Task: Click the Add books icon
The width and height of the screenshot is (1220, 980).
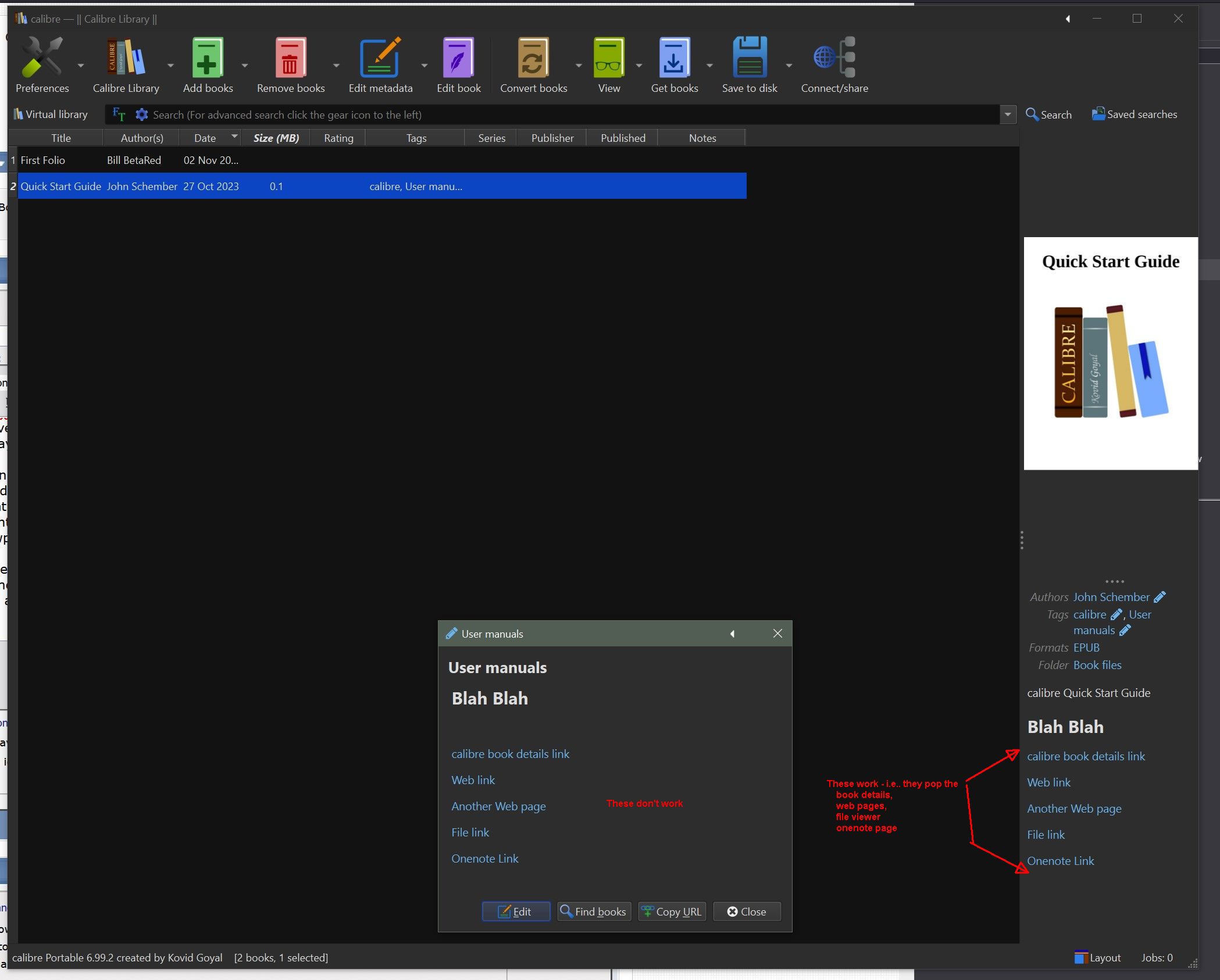Action: coord(208,58)
